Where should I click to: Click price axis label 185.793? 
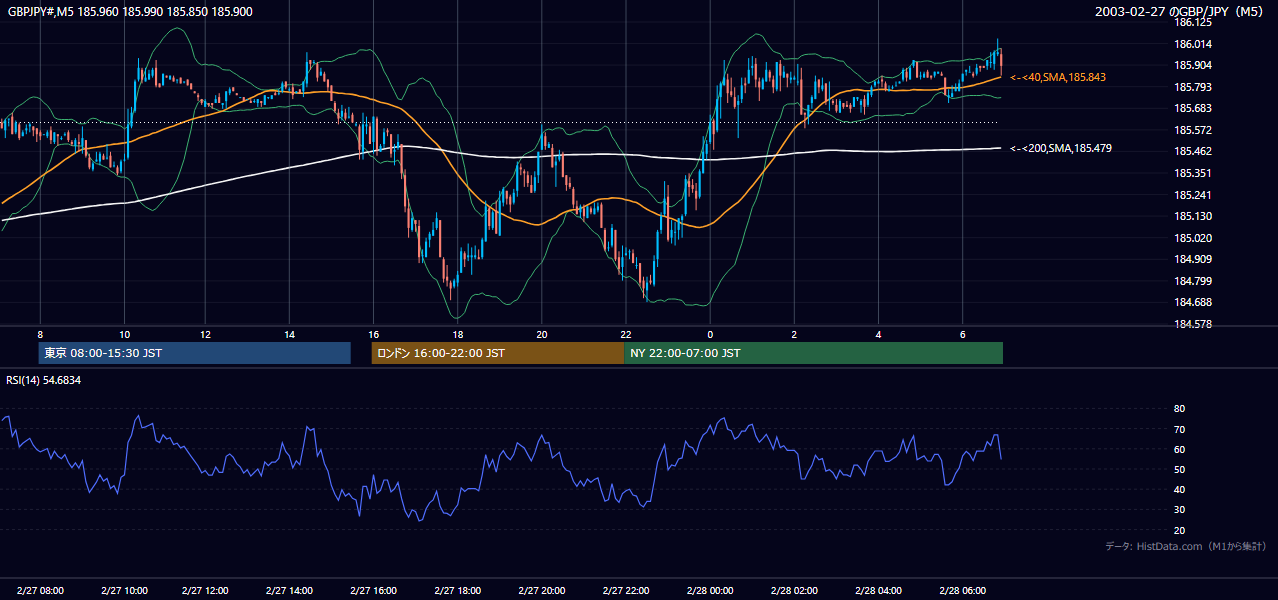coord(1194,87)
